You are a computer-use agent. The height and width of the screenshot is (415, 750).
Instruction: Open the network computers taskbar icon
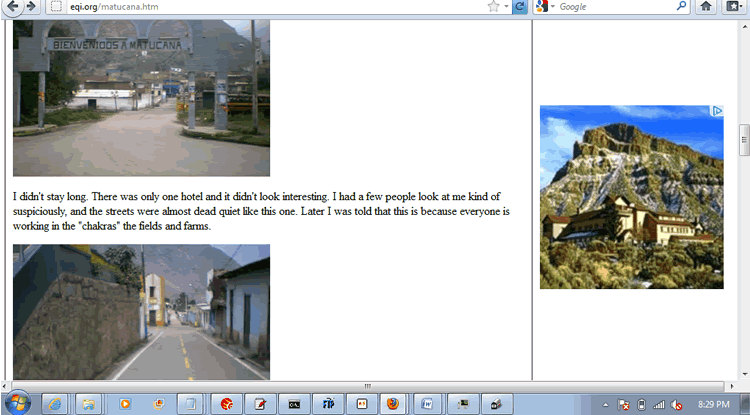(x=463, y=404)
